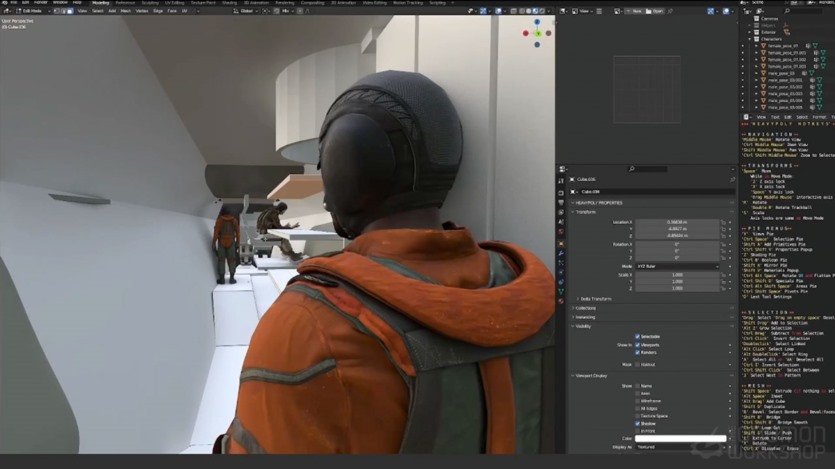Click the image editor View menu

coord(584,11)
